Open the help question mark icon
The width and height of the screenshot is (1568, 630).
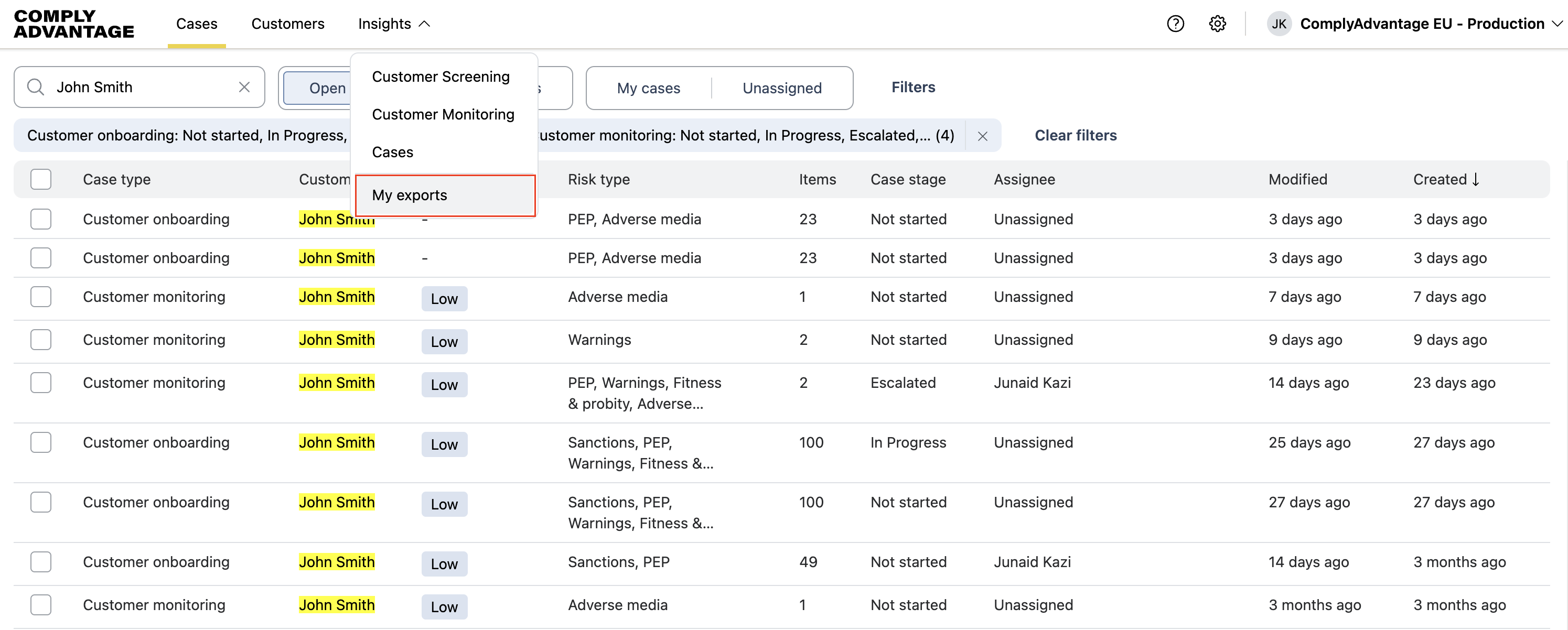point(1175,24)
